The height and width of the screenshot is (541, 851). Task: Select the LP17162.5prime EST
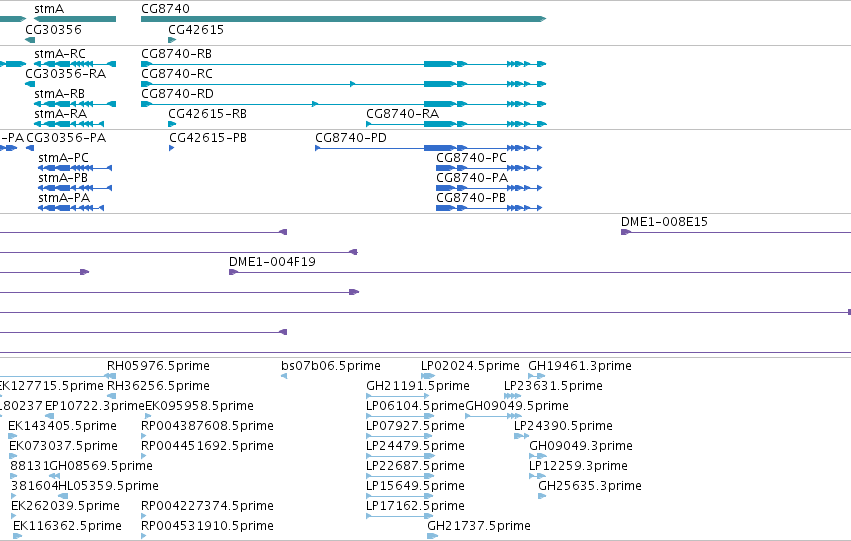(x=400, y=517)
